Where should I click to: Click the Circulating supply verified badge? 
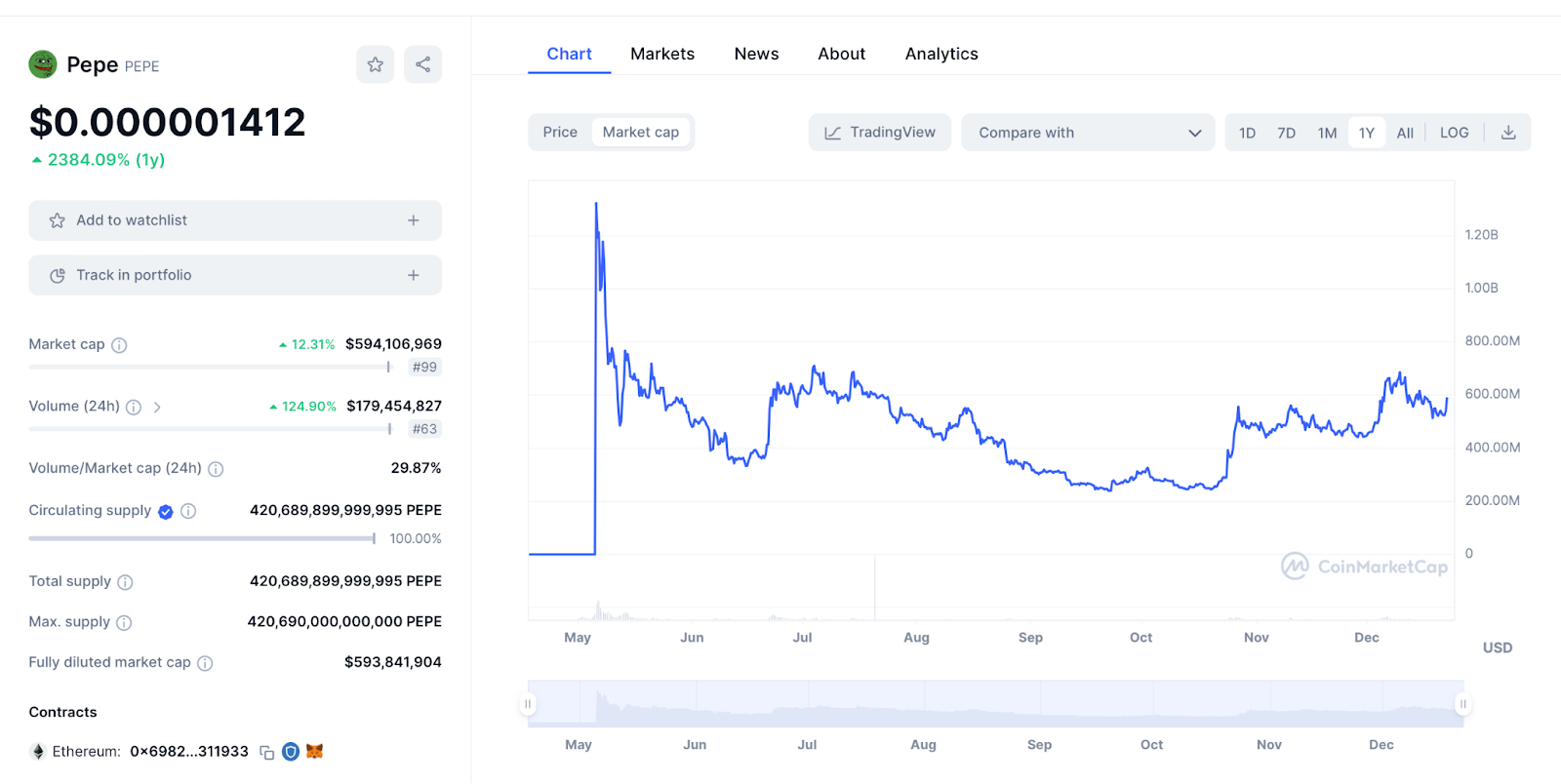[166, 512]
